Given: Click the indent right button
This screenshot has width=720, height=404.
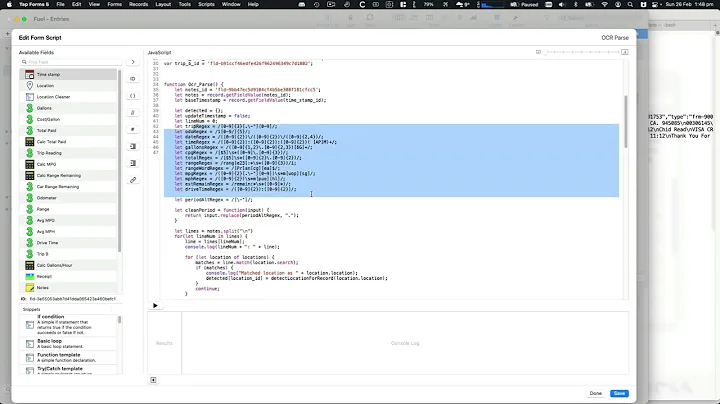Looking at the screenshot, I should point(133,163).
